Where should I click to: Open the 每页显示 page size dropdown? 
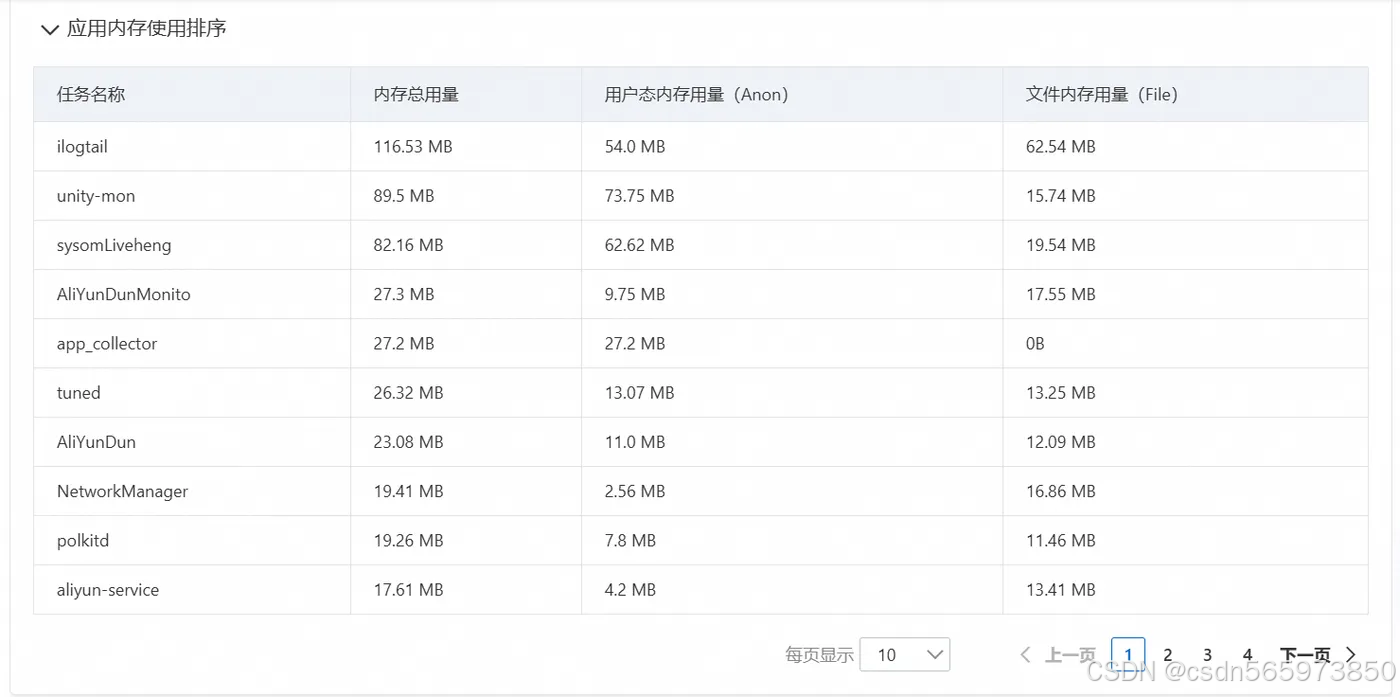click(x=905, y=655)
